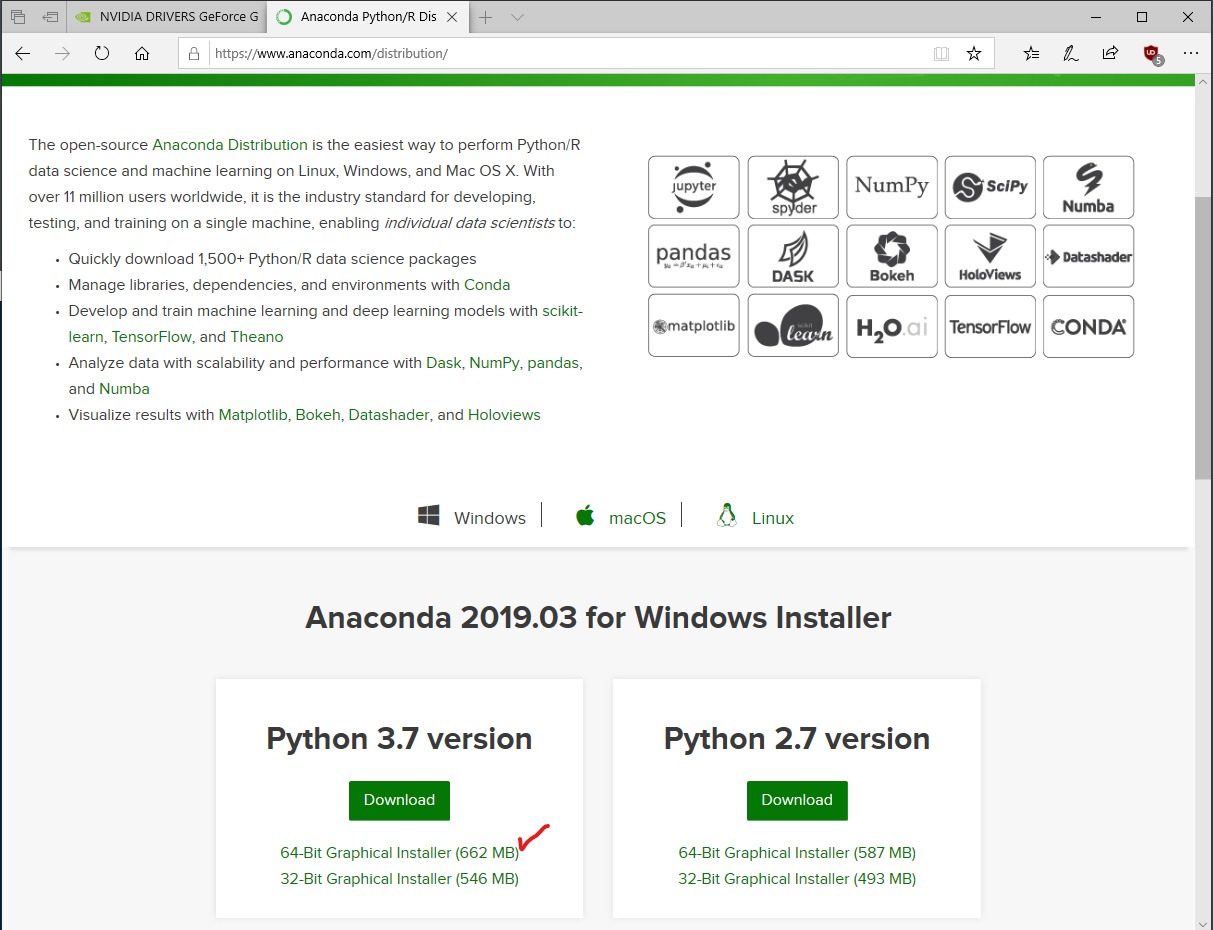Download the Python 3.7 version
This screenshot has height=930, width=1213.
point(399,800)
